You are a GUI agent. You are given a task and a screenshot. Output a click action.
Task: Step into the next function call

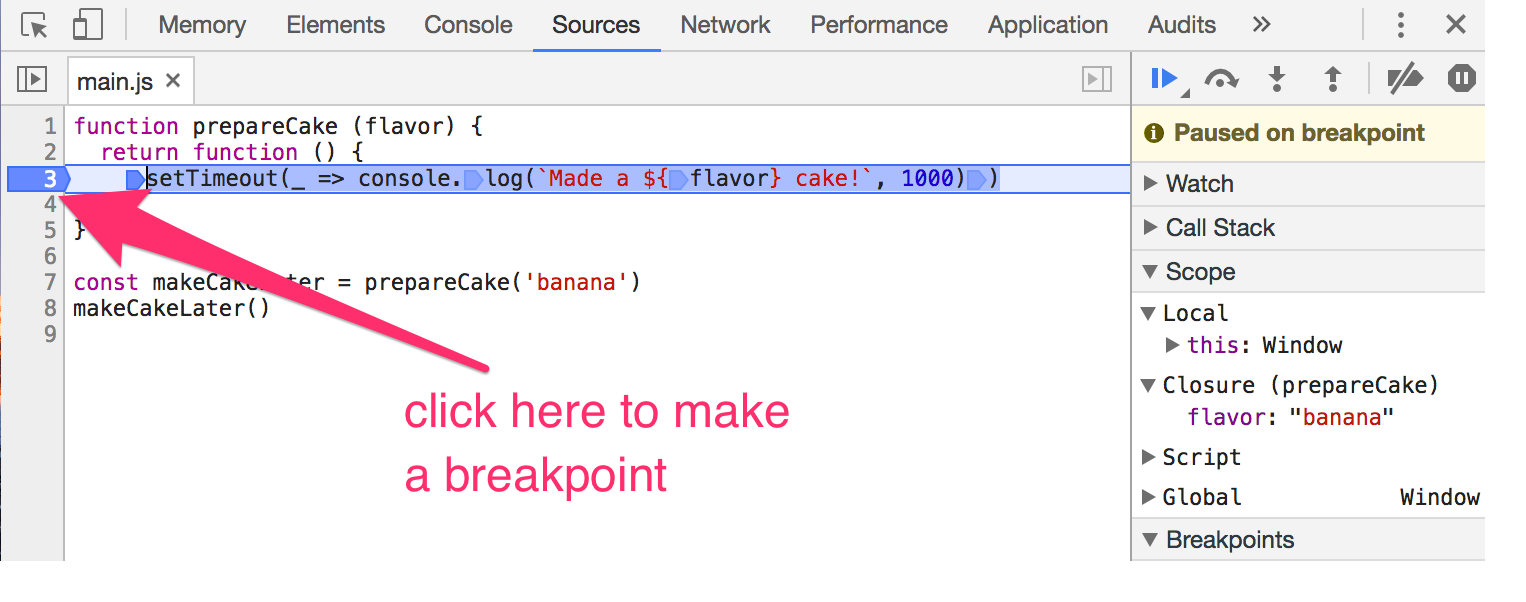[x=1278, y=78]
